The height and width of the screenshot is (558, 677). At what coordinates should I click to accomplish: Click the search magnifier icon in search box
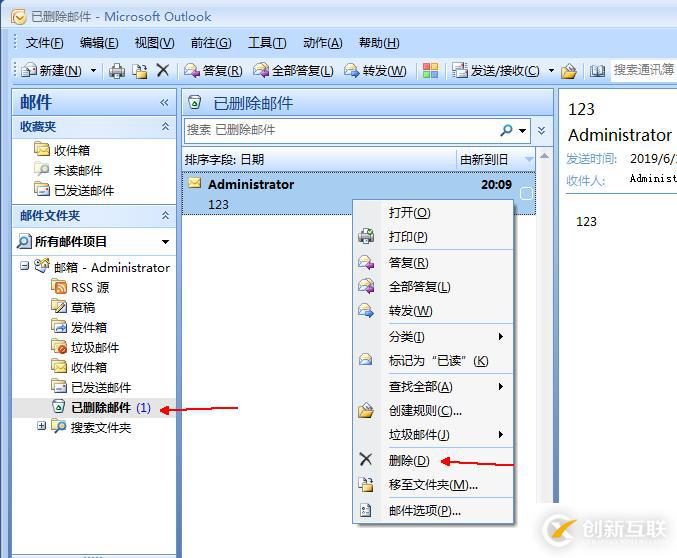coord(506,130)
